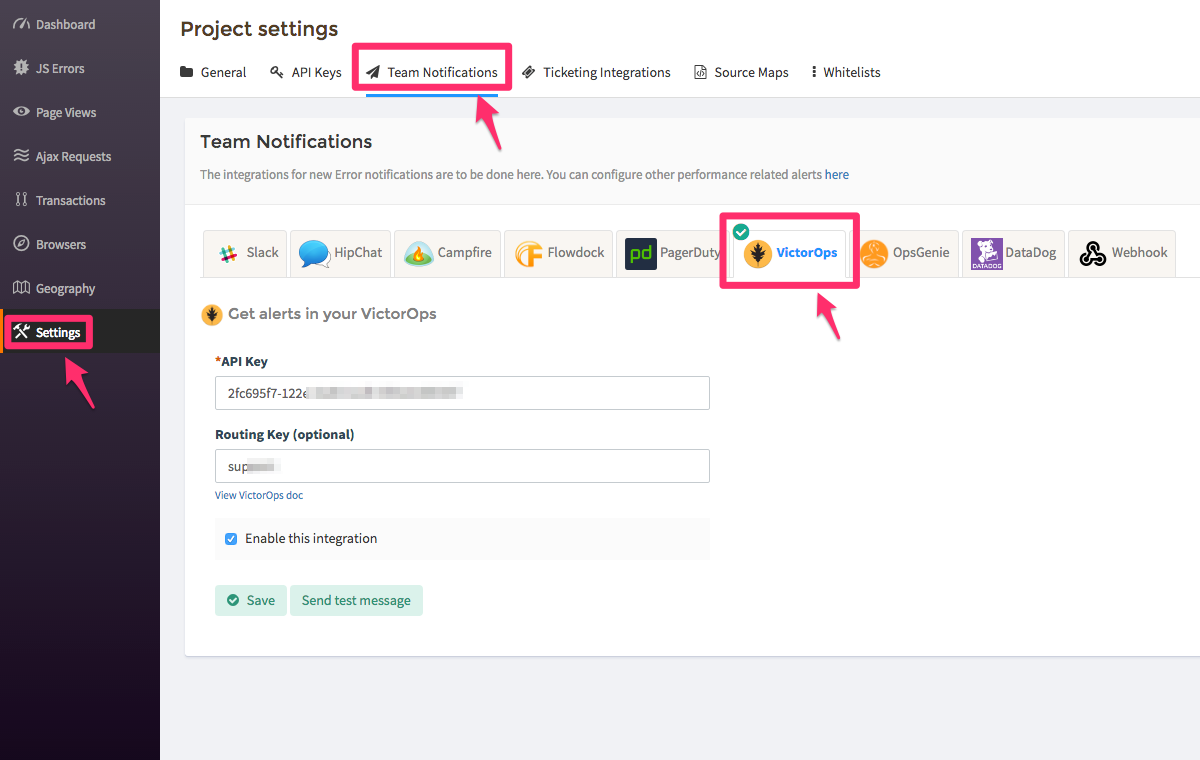Click the OpsGenie logo icon

(874, 254)
